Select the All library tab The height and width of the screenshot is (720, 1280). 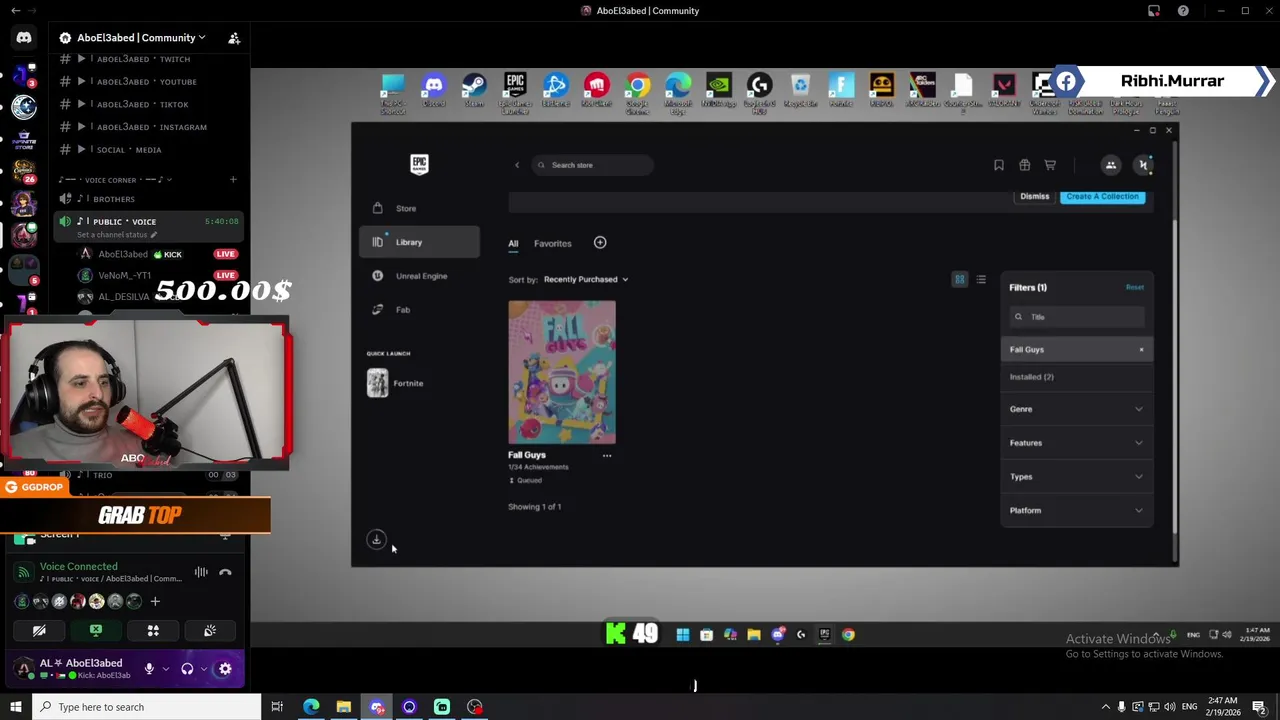coord(513,243)
